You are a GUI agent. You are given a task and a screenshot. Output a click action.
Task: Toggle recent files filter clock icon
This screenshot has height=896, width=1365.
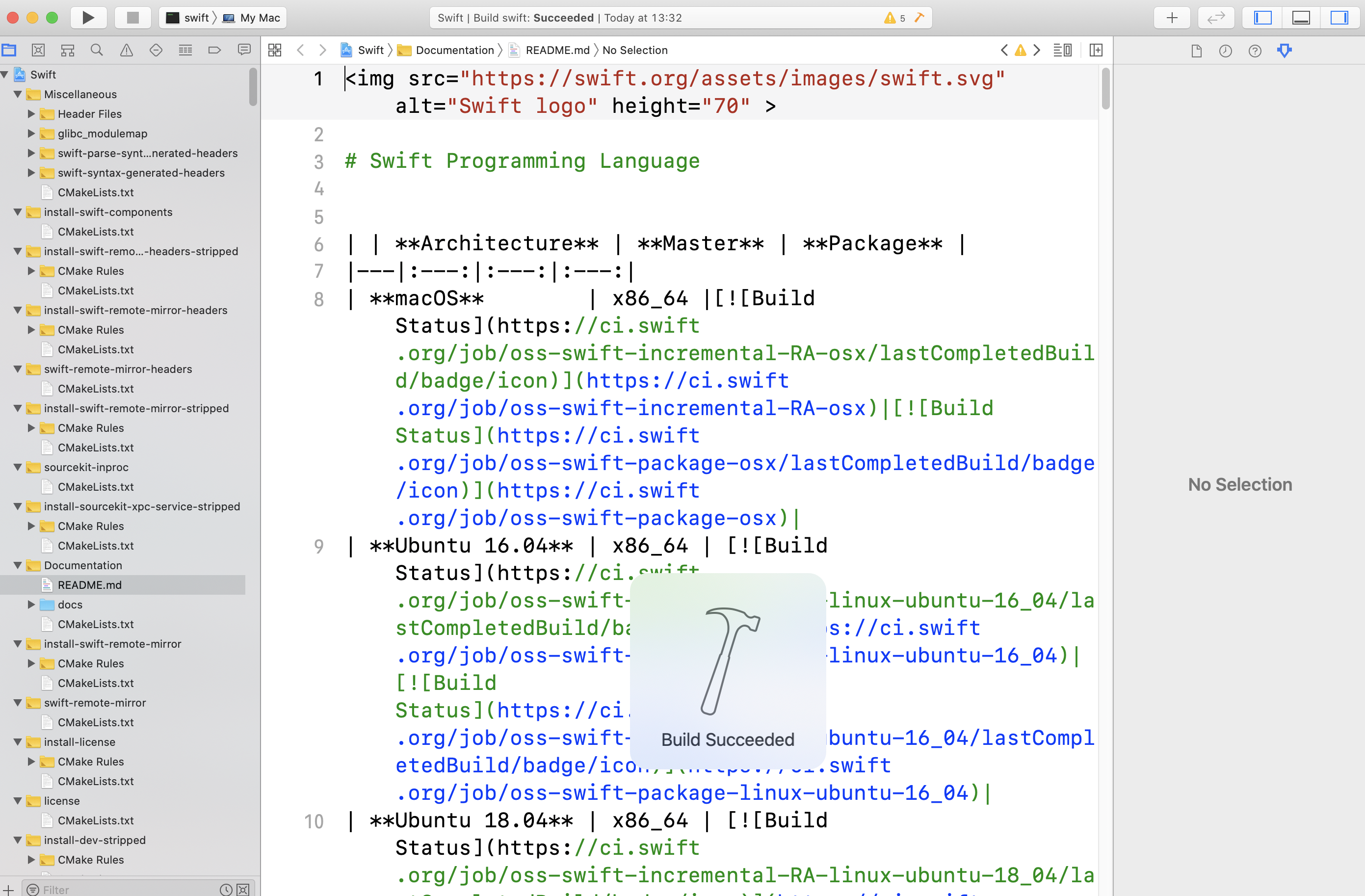(227, 890)
